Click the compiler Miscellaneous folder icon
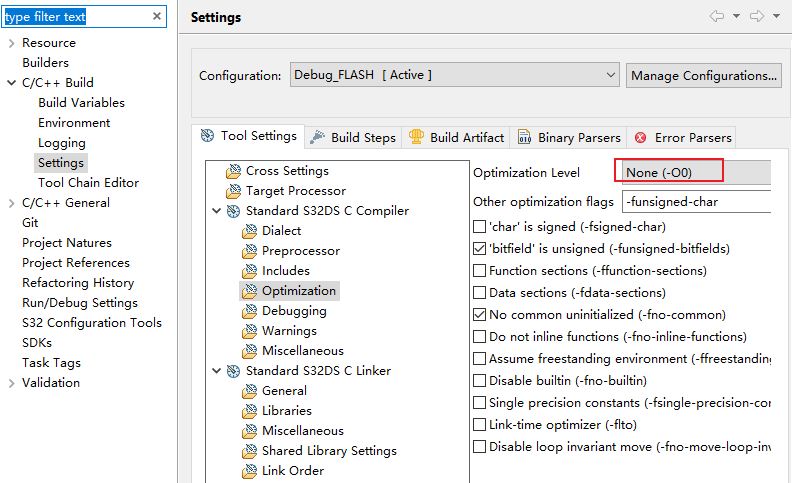 [250, 351]
